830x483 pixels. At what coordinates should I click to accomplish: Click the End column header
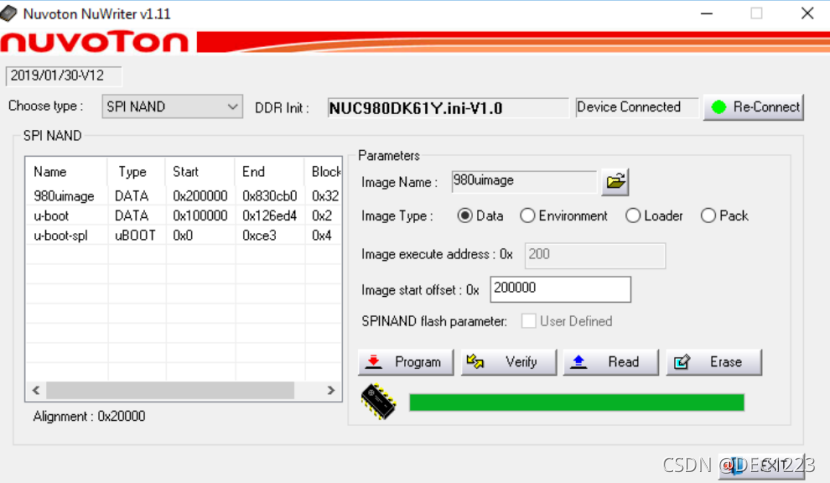click(x=270, y=172)
